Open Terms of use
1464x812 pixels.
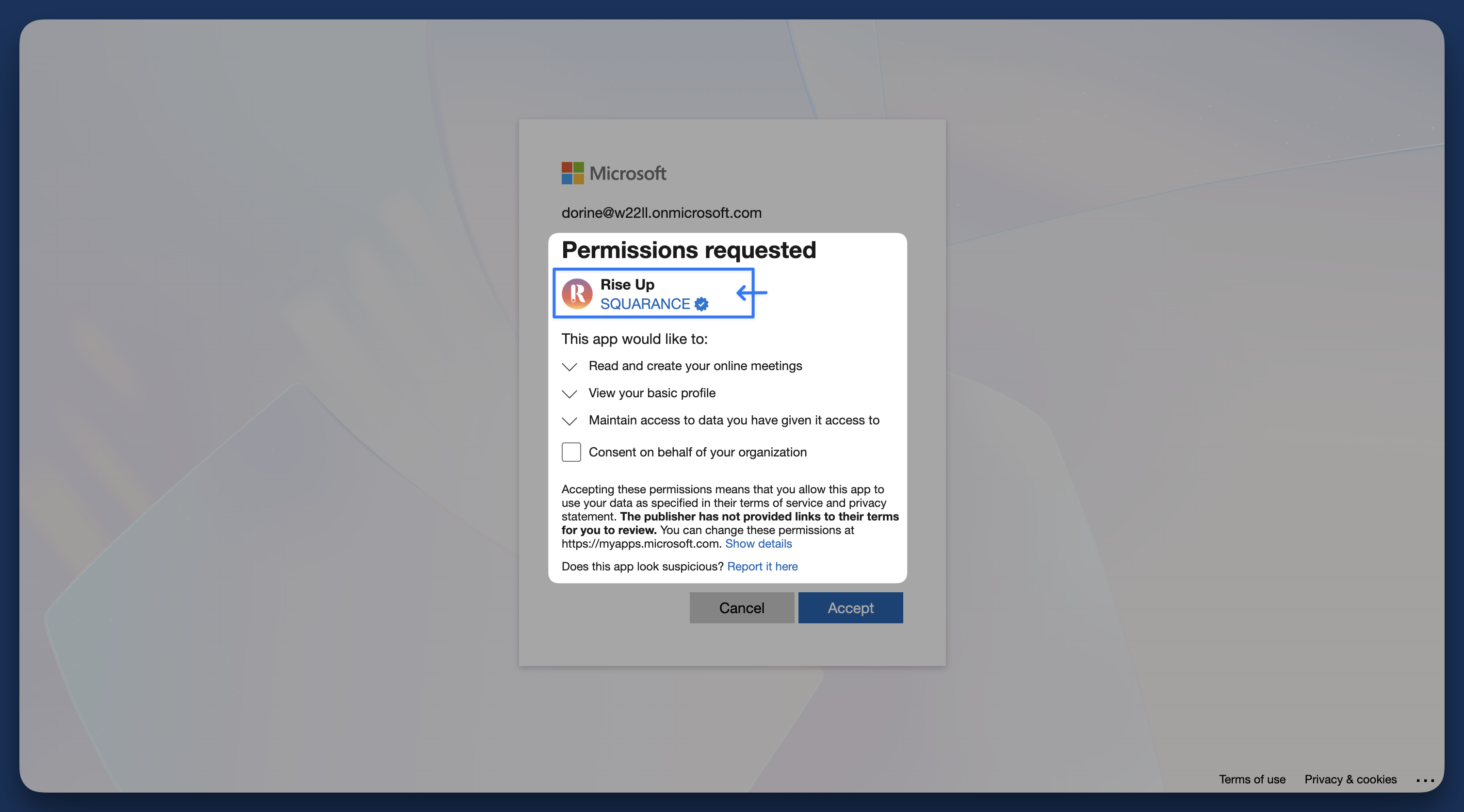(1252, 779)
